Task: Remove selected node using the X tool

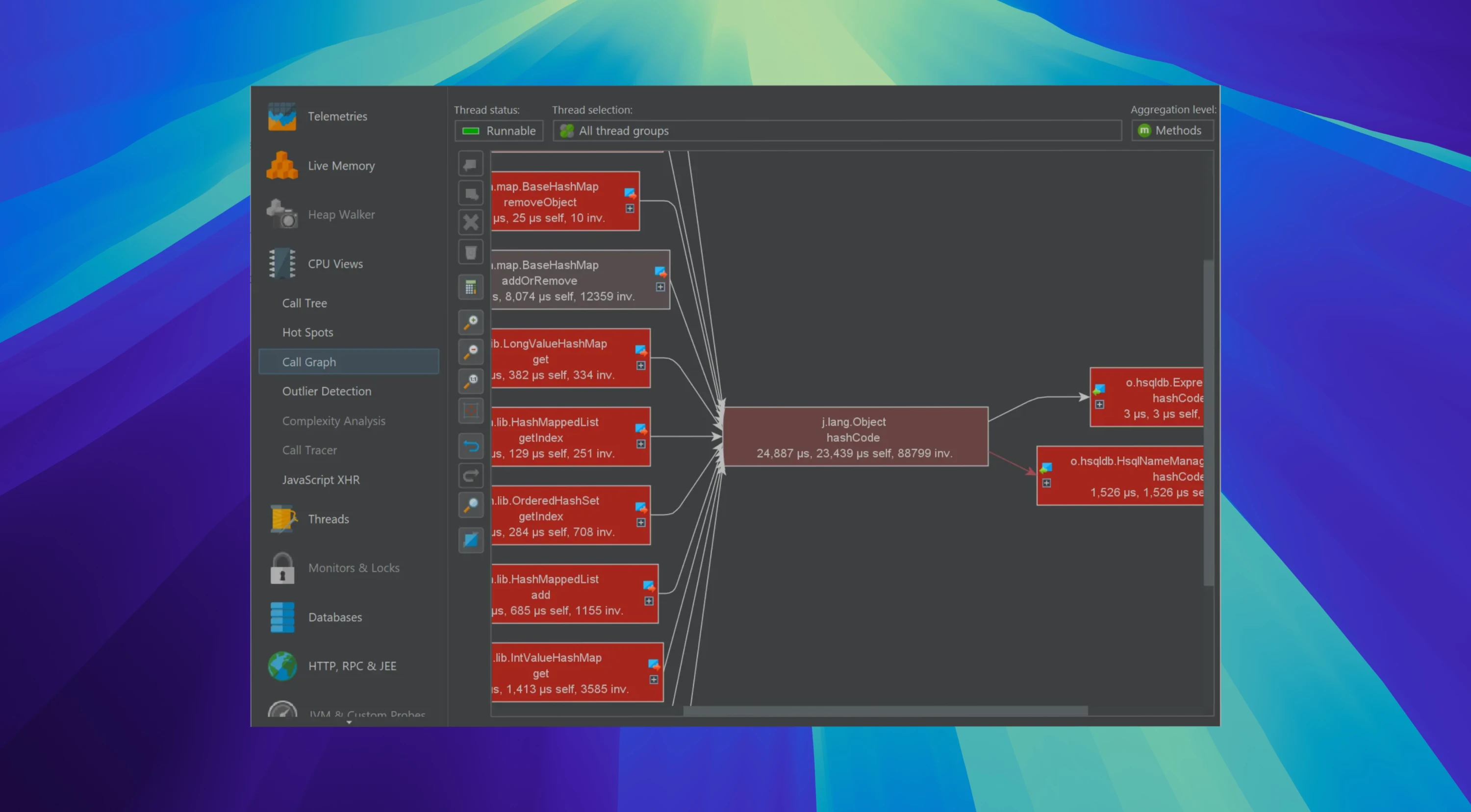Action: click(x=471, y=222)
